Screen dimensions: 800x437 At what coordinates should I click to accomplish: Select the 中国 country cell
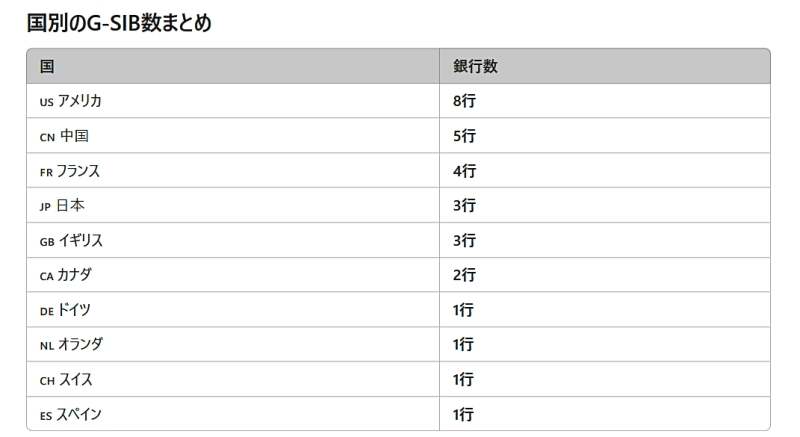tap(64, 136)
